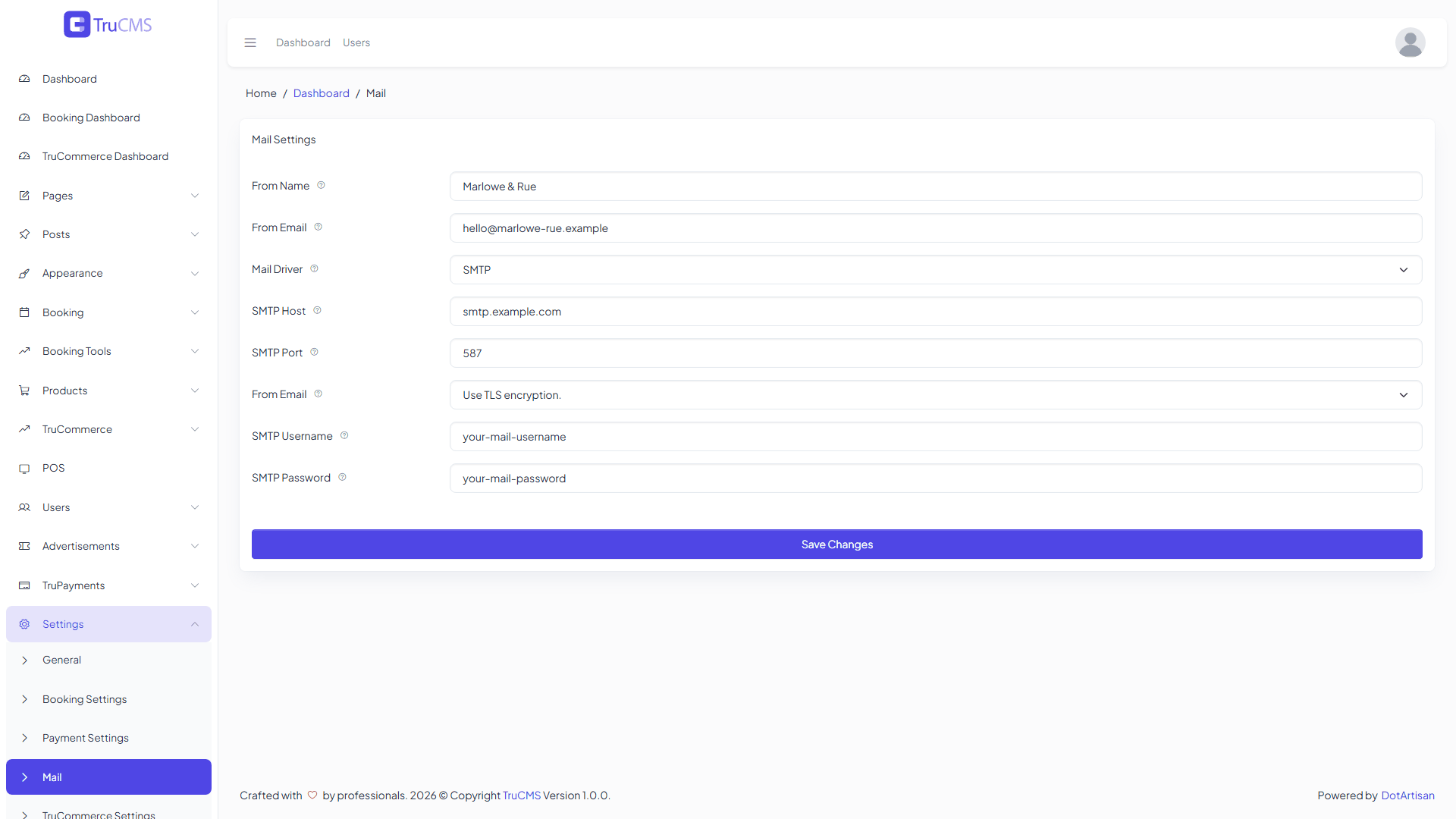Viewport: 1456px width, 819px height.
Task: Collapse the Settings menu chevron
Action: click(x=195, y=624)
